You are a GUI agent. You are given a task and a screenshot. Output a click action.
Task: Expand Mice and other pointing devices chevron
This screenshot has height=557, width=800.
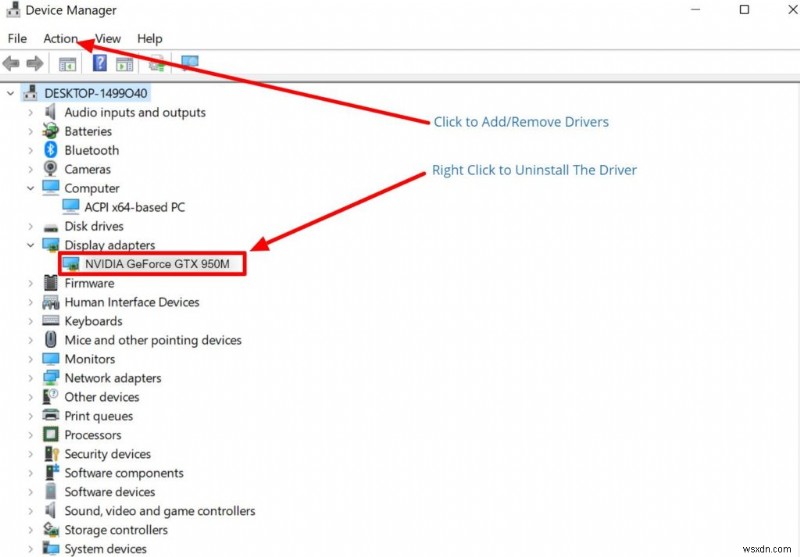[31, 340]
